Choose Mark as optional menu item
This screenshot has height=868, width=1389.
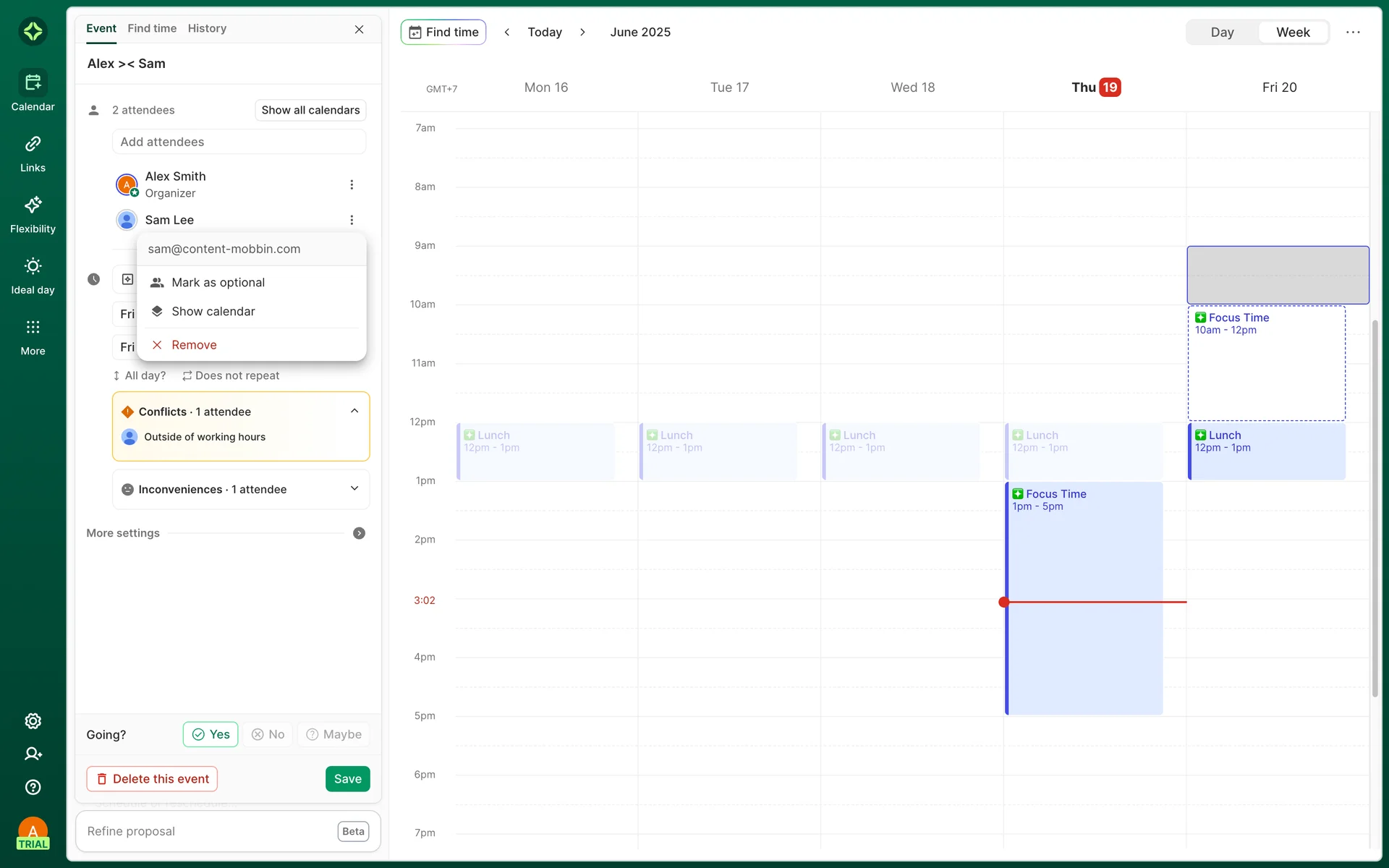tap(218, 283)
